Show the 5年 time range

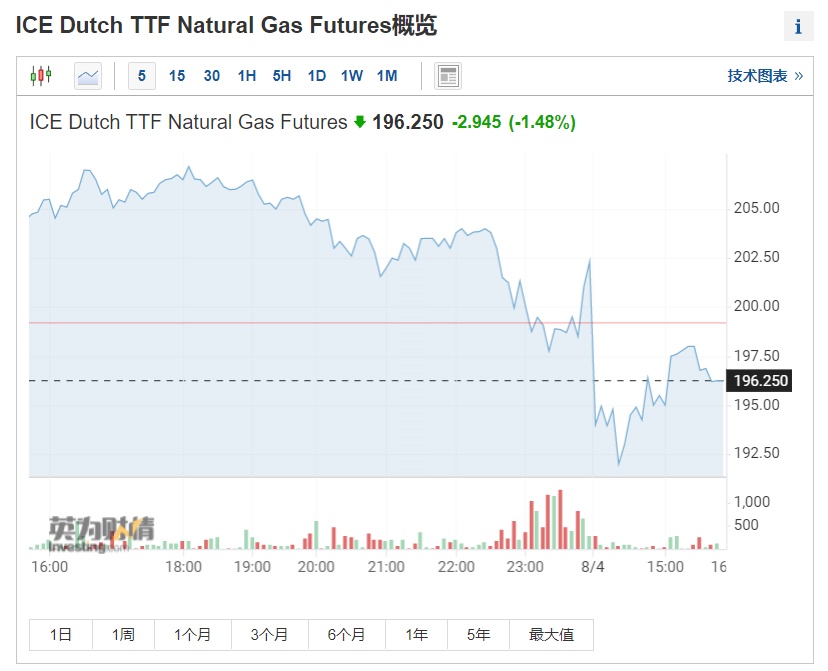click(x=479, y=634)
